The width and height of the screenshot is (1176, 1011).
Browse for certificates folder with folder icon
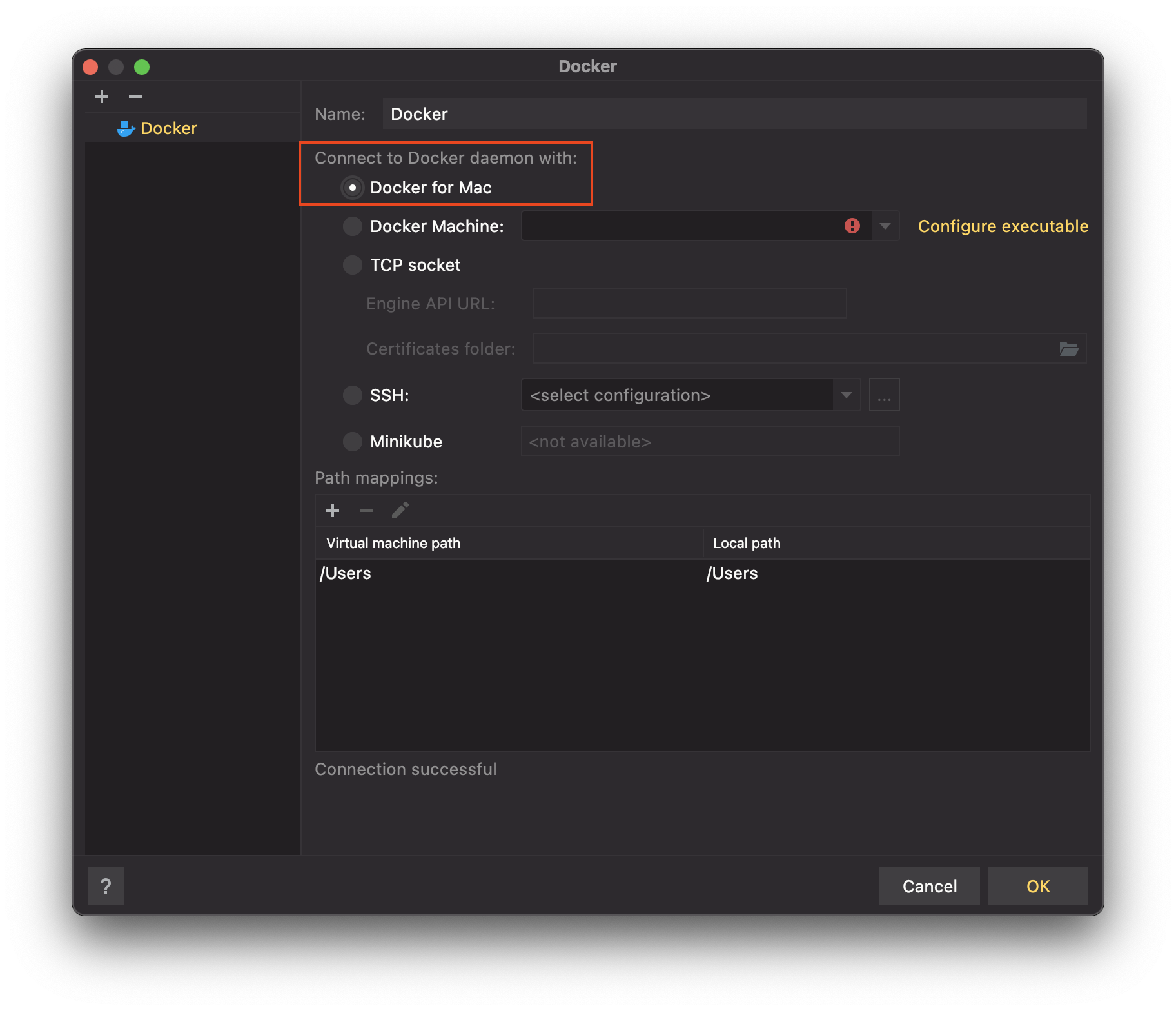(x=1069, y=349)
